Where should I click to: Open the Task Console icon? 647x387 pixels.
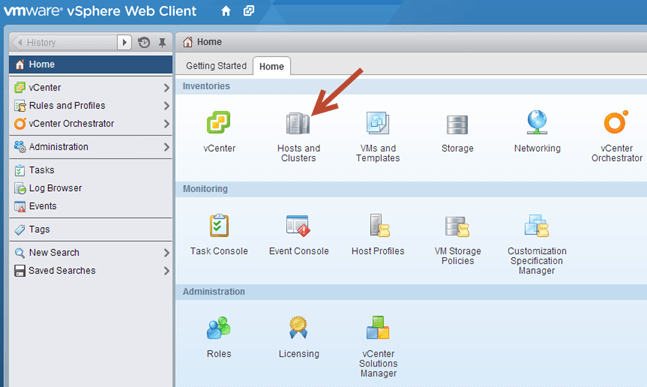[219, 225]
